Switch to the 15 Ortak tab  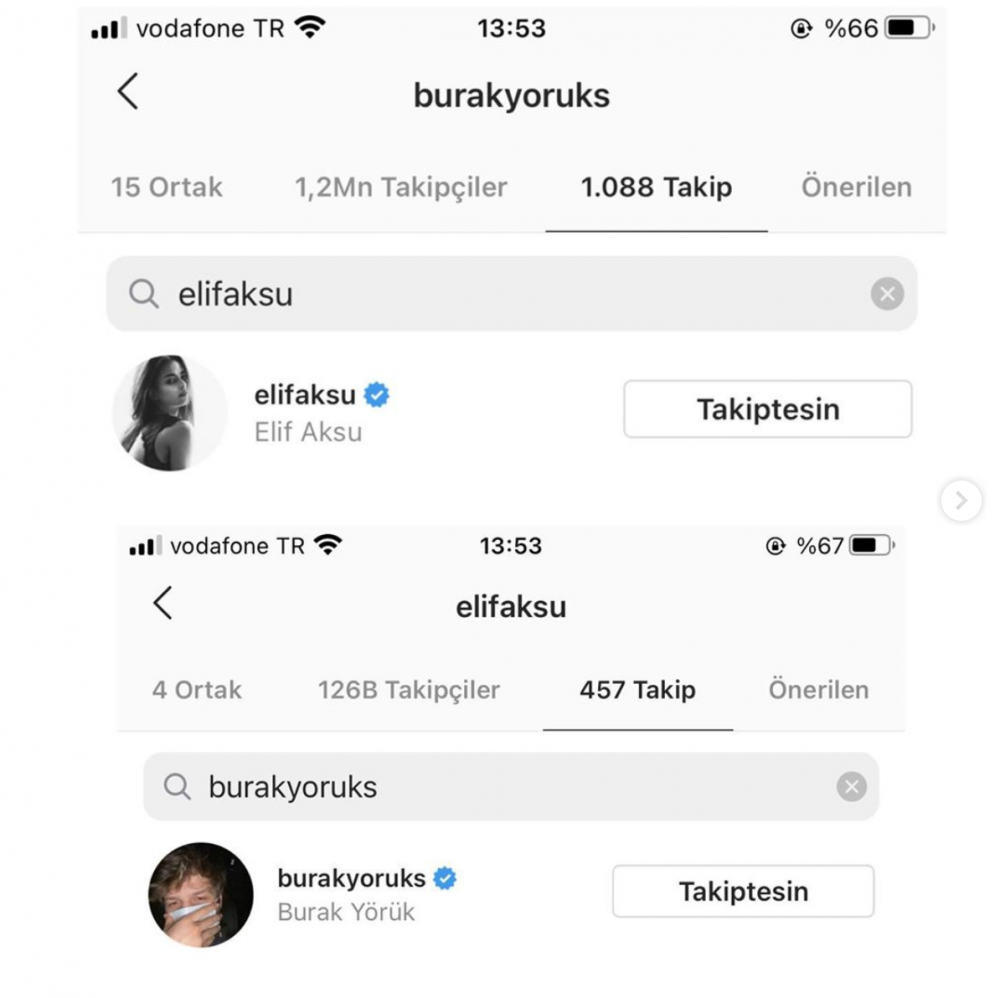point(166,187)
